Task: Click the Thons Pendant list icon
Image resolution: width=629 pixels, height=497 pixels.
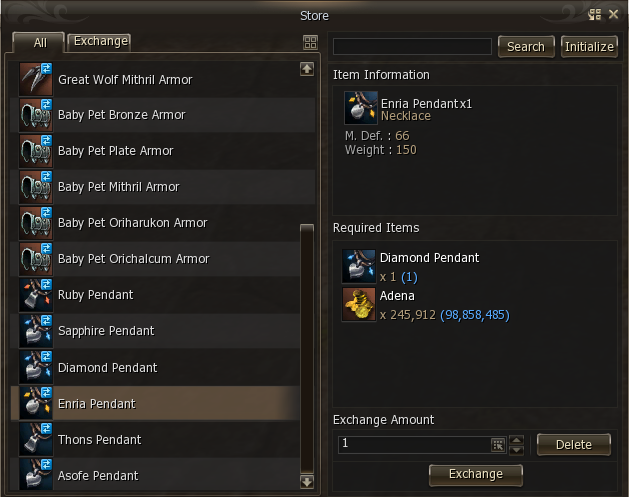Action: pyautogui.click(x=36, y=439)
